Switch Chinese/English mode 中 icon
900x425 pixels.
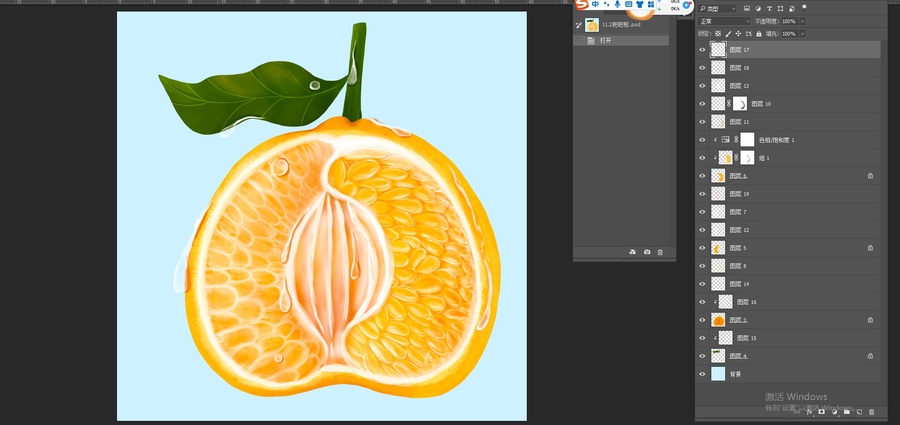tap(596, 5)
